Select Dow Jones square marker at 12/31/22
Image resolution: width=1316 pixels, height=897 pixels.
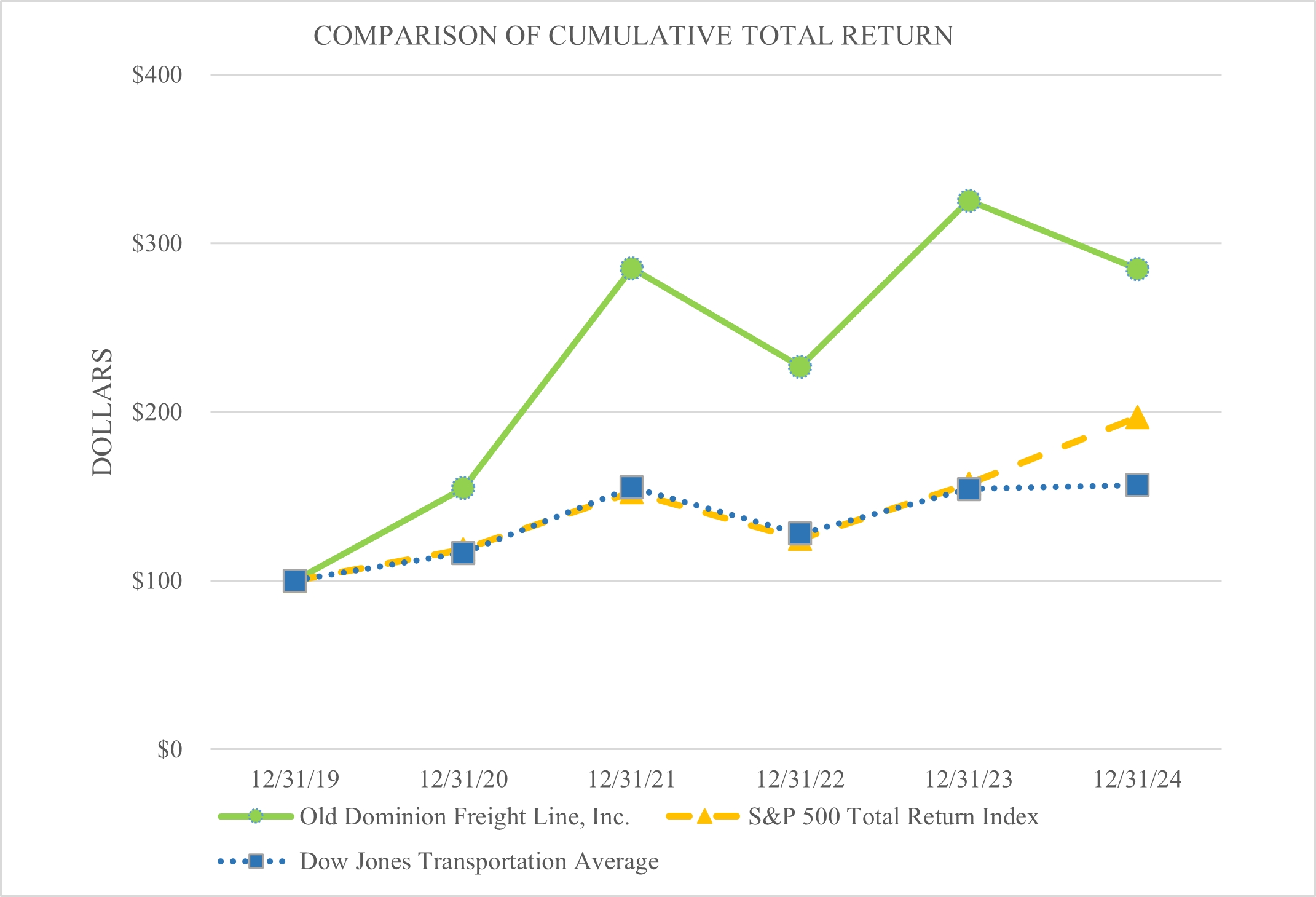[x=800, y=532]
